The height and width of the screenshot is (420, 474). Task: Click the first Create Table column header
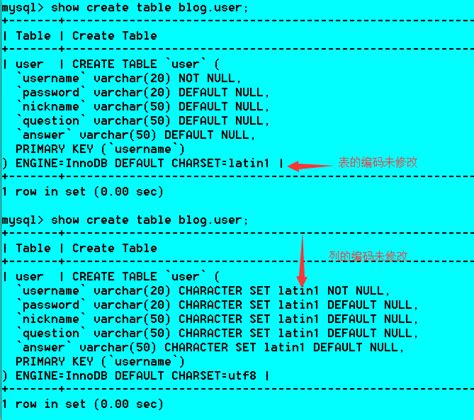[114, 36]
